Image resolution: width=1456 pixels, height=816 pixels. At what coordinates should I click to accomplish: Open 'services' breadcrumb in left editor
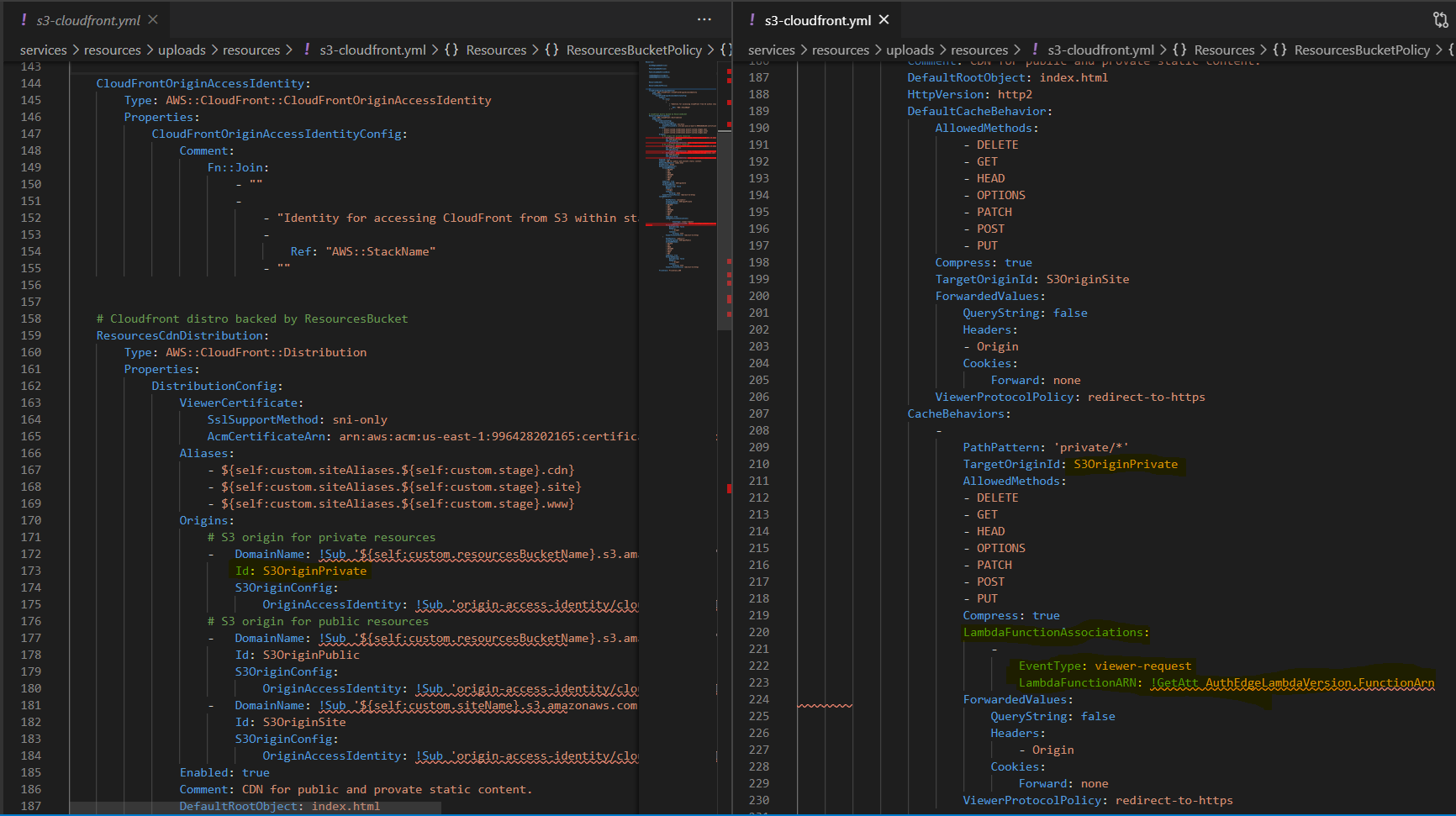click(43, 50)
